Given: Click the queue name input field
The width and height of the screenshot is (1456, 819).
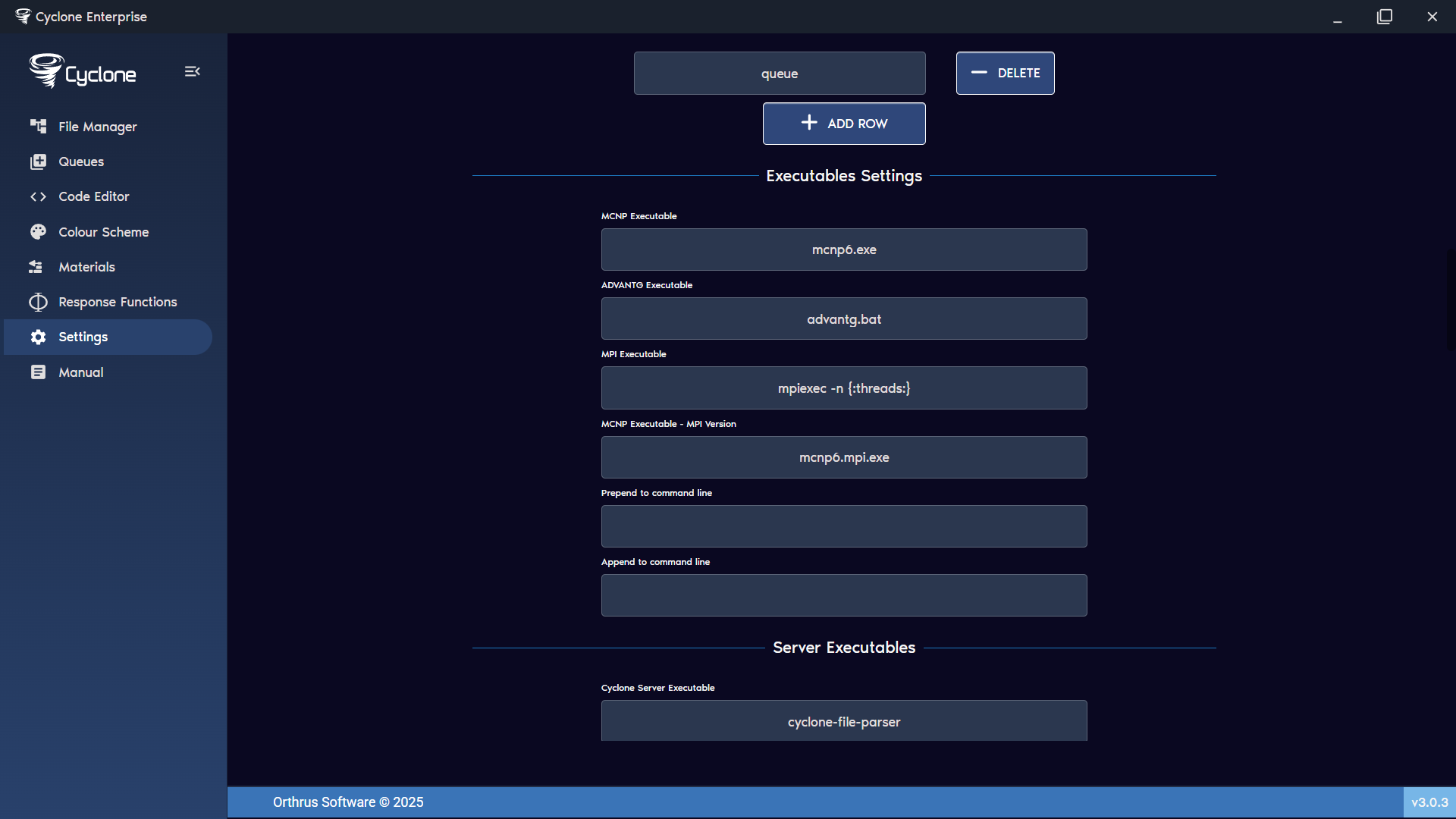Looking at the screenshot, I should click(779, 73).
